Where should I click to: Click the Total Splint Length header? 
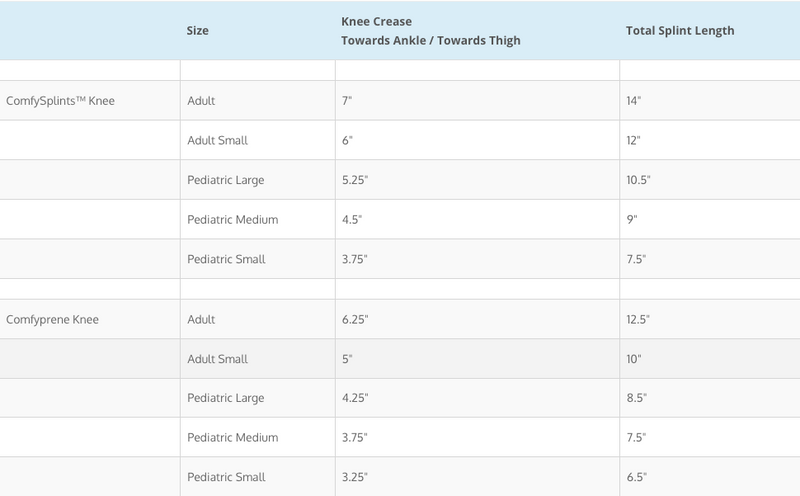(x=680, y=31)
